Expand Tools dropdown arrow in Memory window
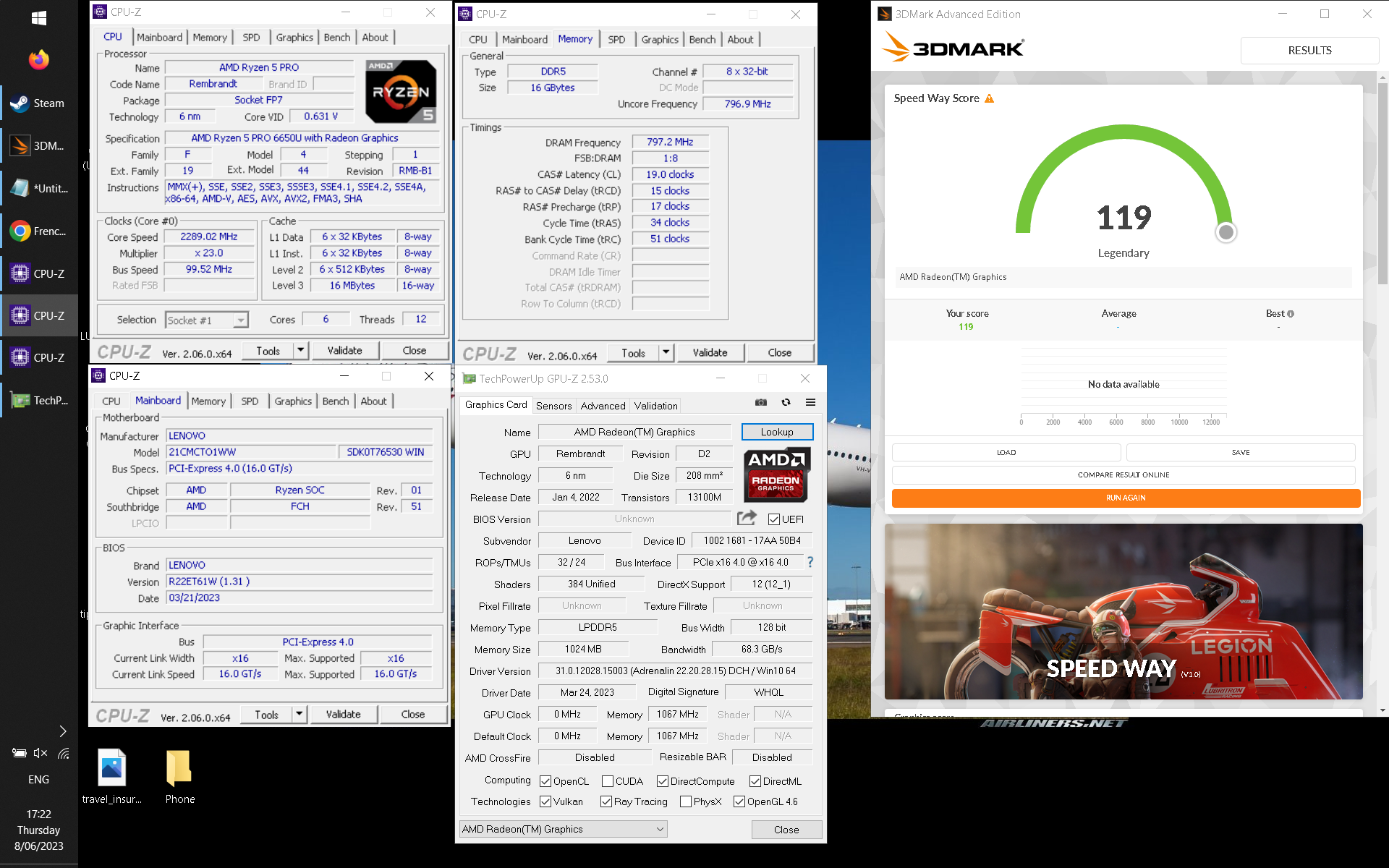This screenshot has height=868, width=1389. pyautogui.click(x=666, y=353)
